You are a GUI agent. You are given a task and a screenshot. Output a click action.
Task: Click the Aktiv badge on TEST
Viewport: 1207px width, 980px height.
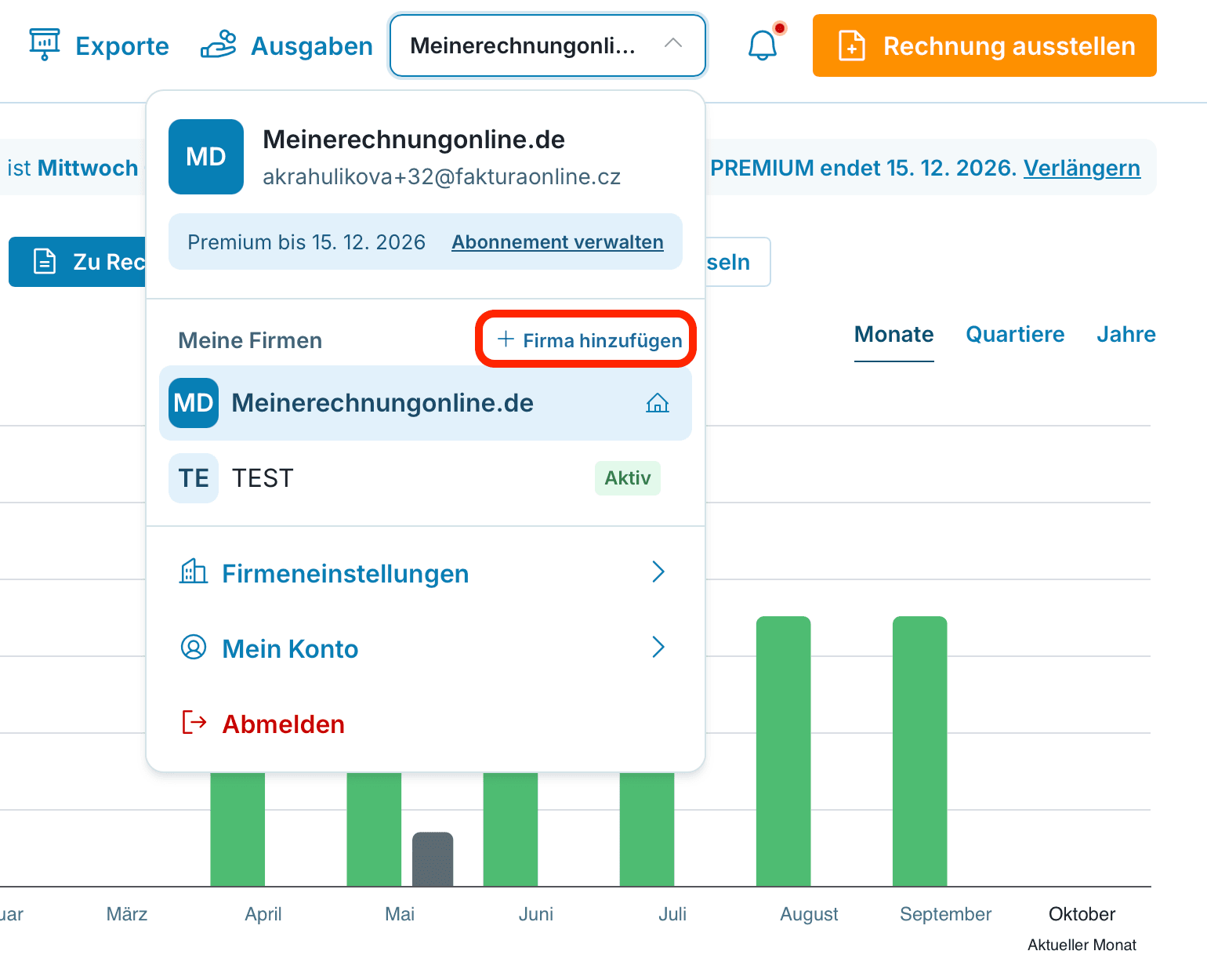[628, 478]
